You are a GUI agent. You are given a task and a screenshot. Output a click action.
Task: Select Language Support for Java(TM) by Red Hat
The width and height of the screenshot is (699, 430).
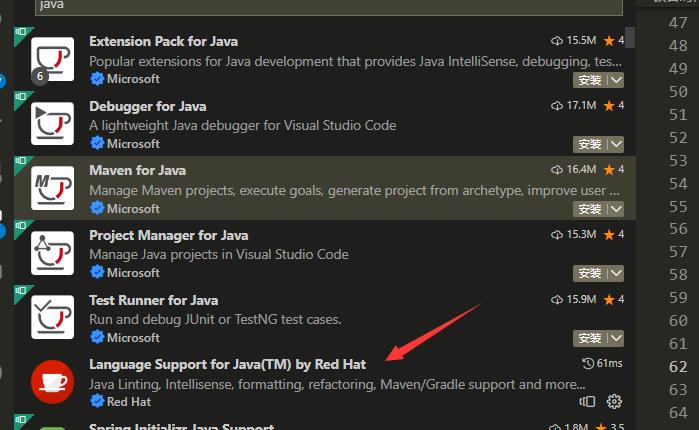(x=227, y=364)
